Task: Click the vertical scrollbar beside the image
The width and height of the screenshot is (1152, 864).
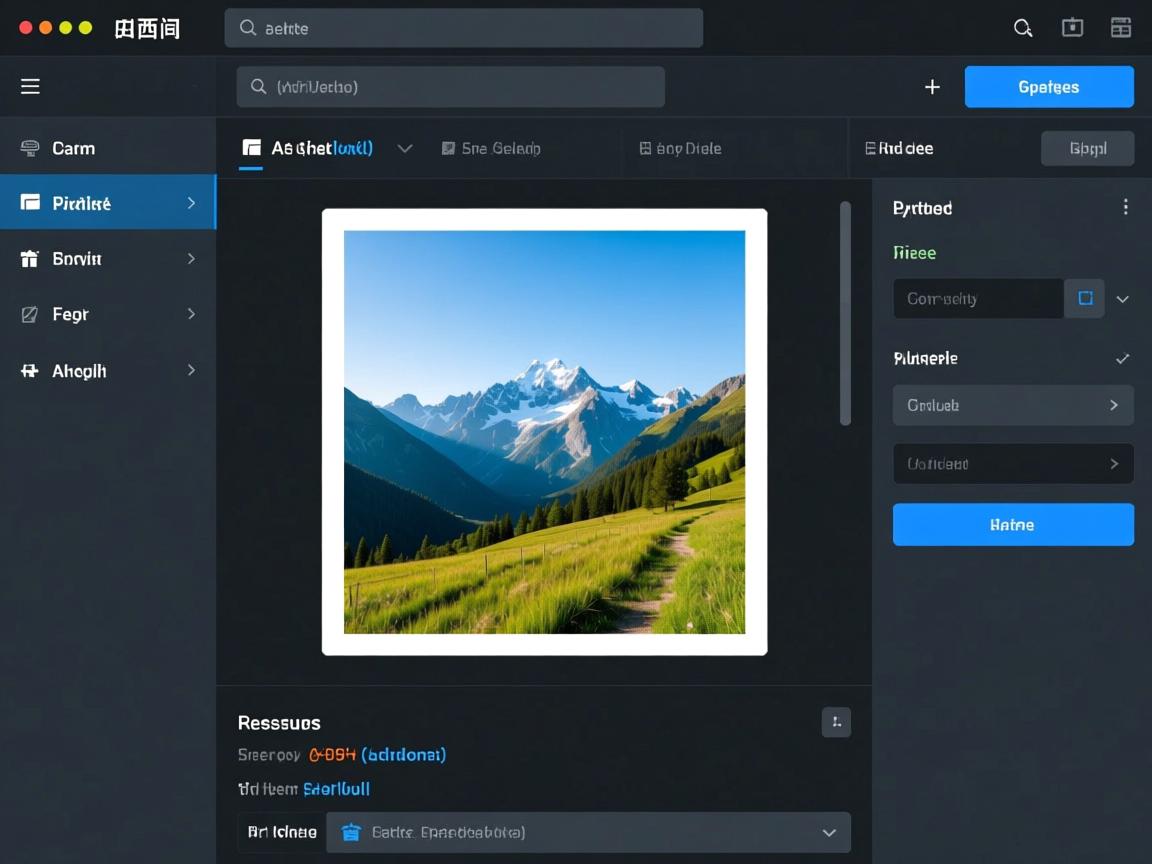Action: tap(845, 314)
